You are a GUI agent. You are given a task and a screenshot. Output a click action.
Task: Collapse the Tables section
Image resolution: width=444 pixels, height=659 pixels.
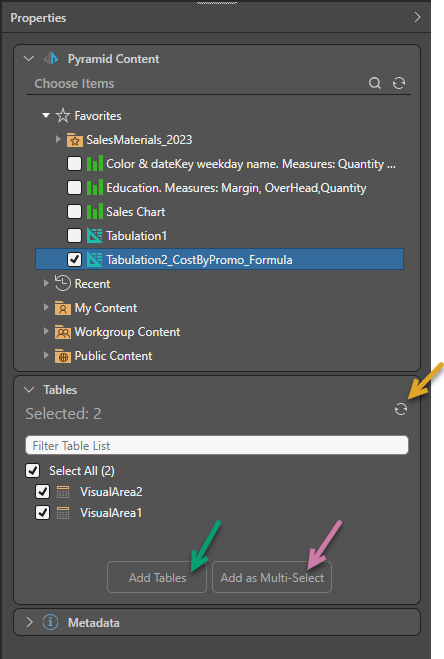29,390
